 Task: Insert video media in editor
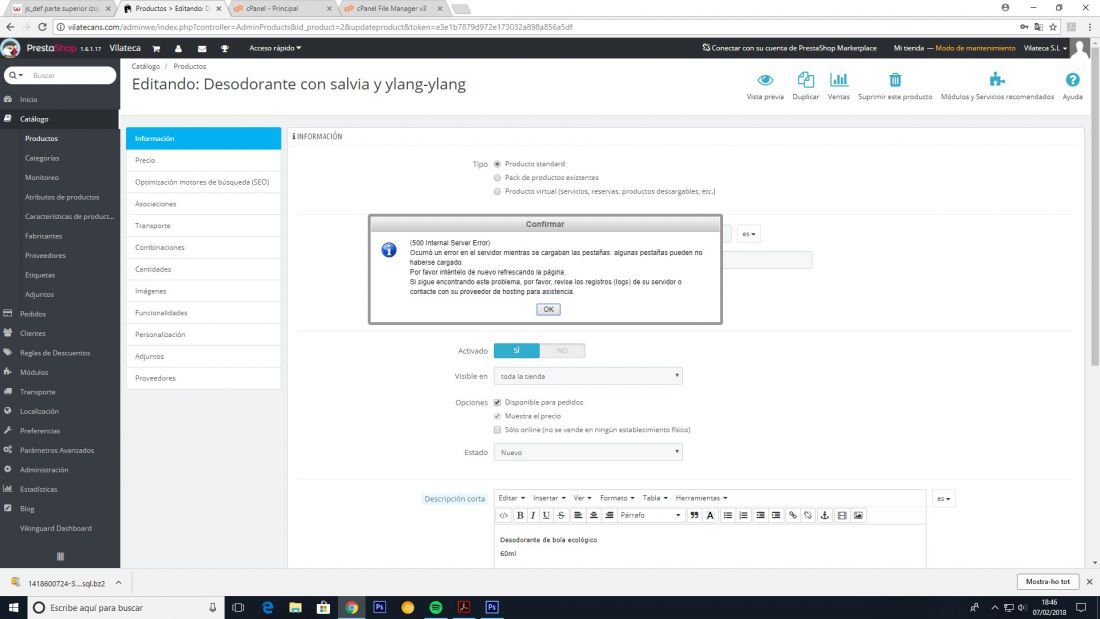click(842, 515)
